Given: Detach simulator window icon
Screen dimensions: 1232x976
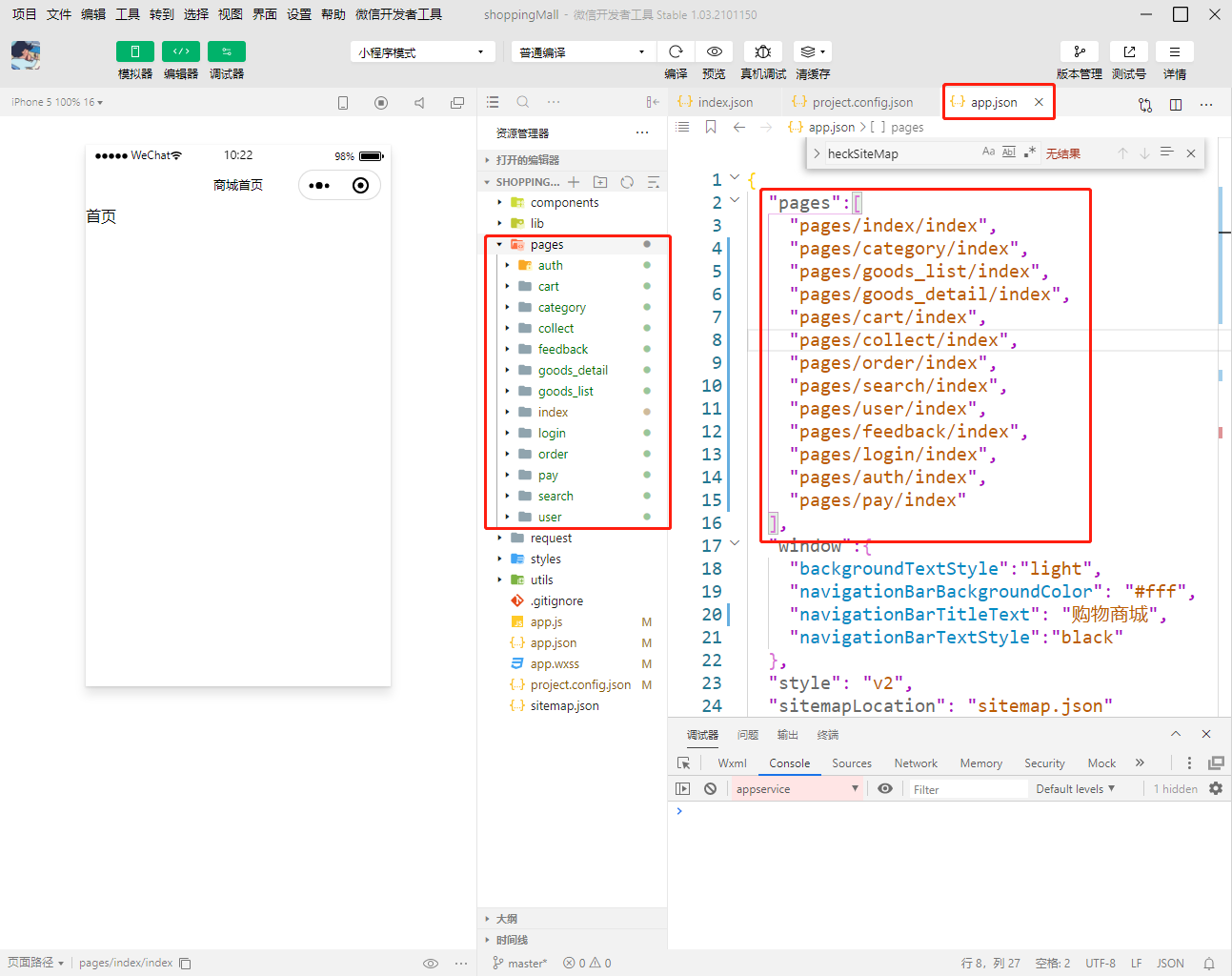Looking at the screenshot, I should tap(457, 103).
